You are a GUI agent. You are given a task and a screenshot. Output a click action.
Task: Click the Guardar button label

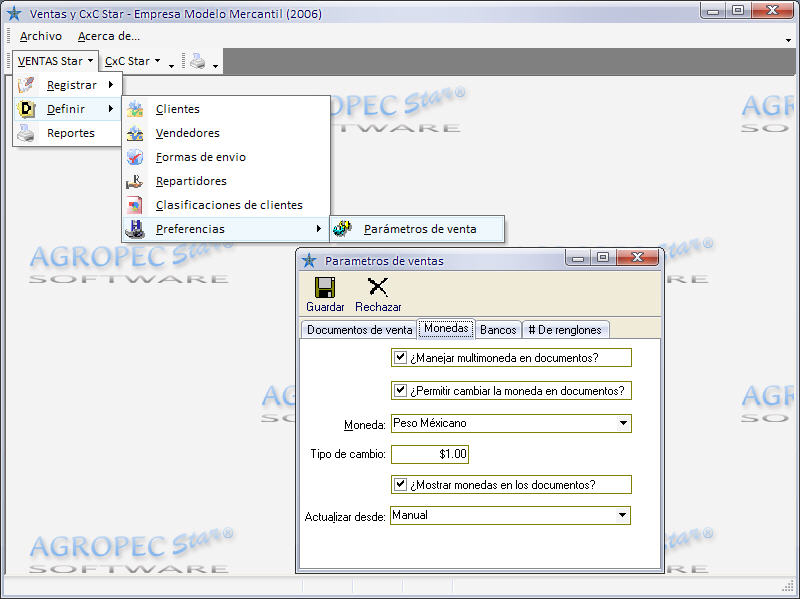click(325, 307)
